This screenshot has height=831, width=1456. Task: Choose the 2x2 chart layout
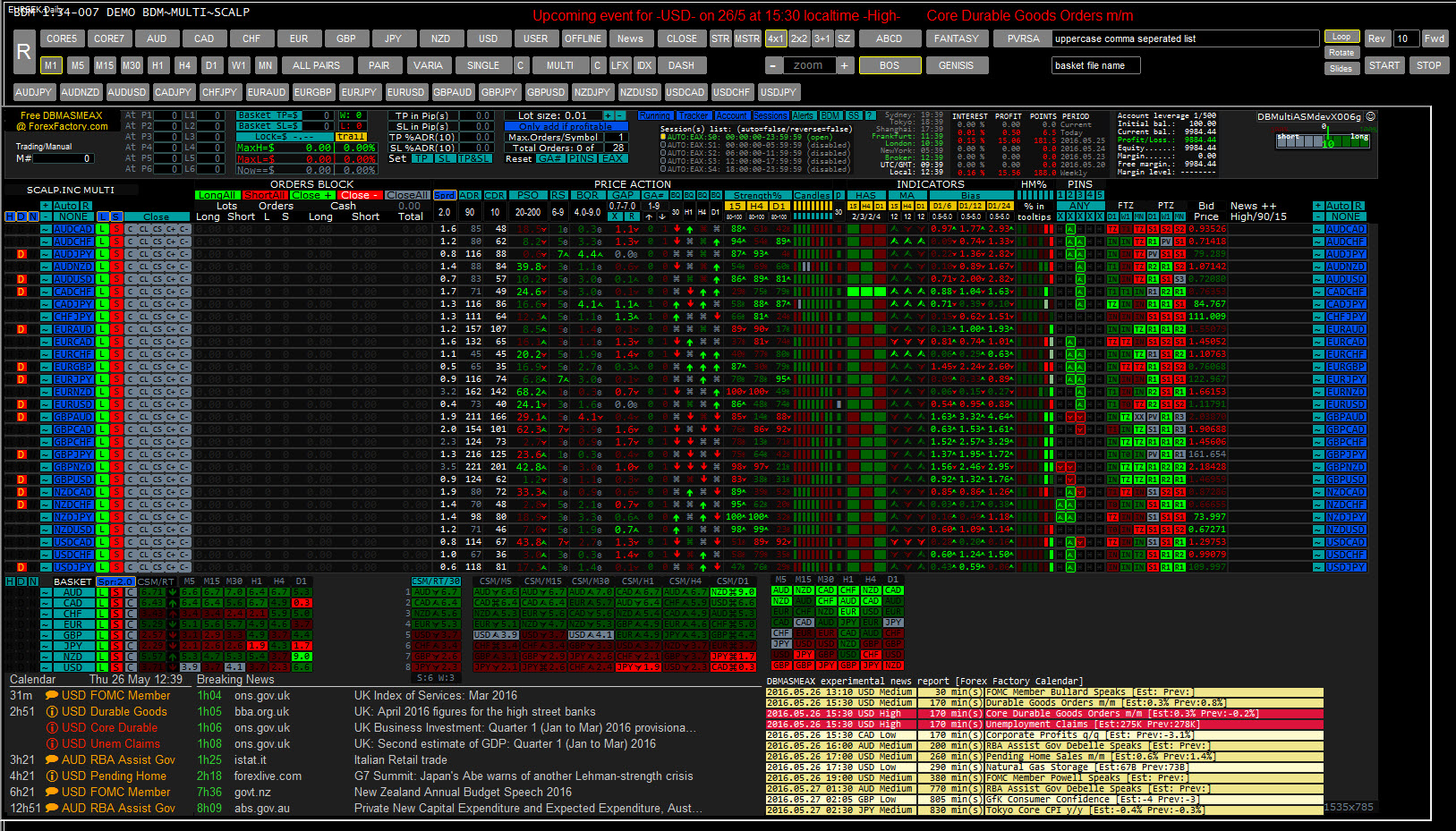[798, 38]
